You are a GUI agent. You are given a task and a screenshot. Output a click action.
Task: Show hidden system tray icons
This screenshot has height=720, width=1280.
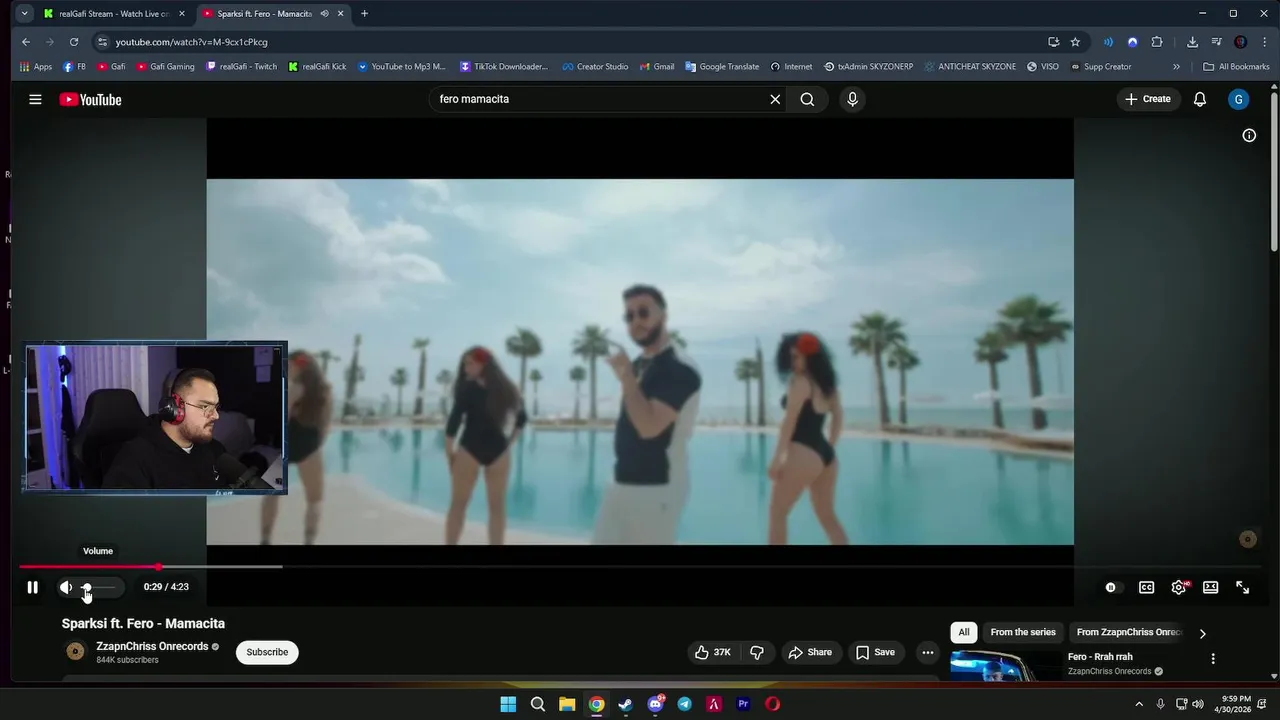1138,704
